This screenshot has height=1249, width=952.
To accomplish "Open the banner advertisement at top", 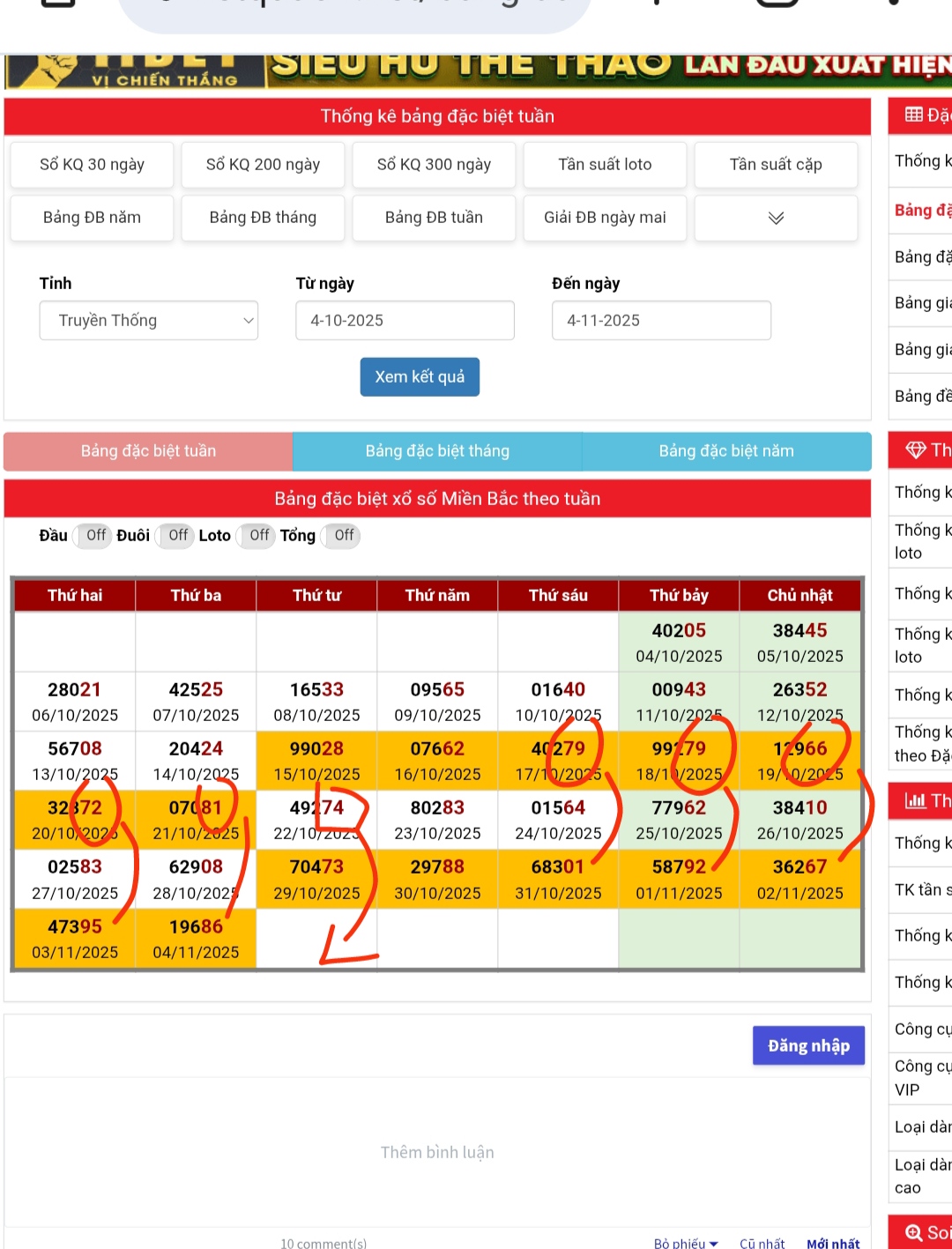I will click(x=476, y=71).
